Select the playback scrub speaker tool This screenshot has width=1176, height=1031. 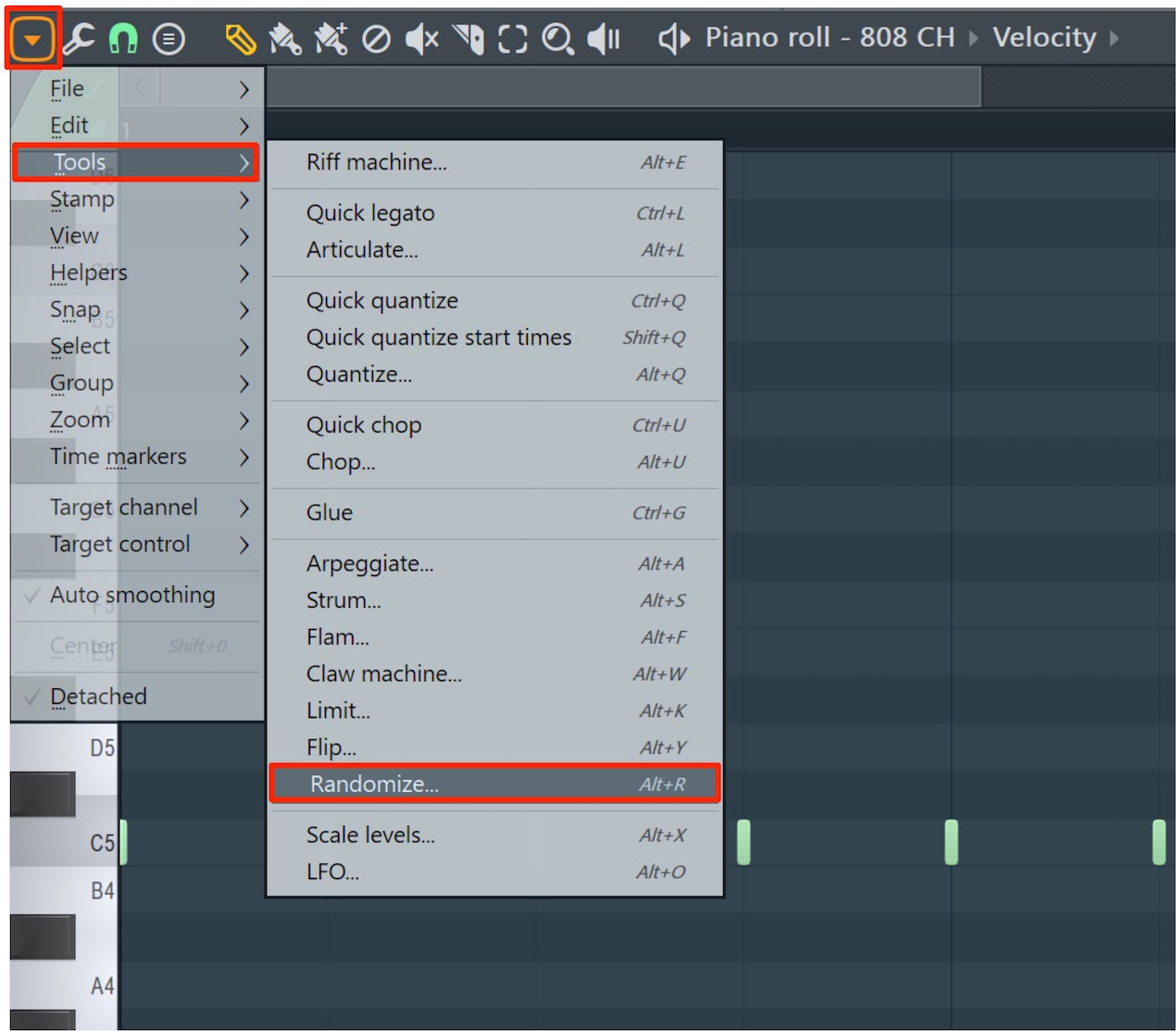tap(604, 39)
